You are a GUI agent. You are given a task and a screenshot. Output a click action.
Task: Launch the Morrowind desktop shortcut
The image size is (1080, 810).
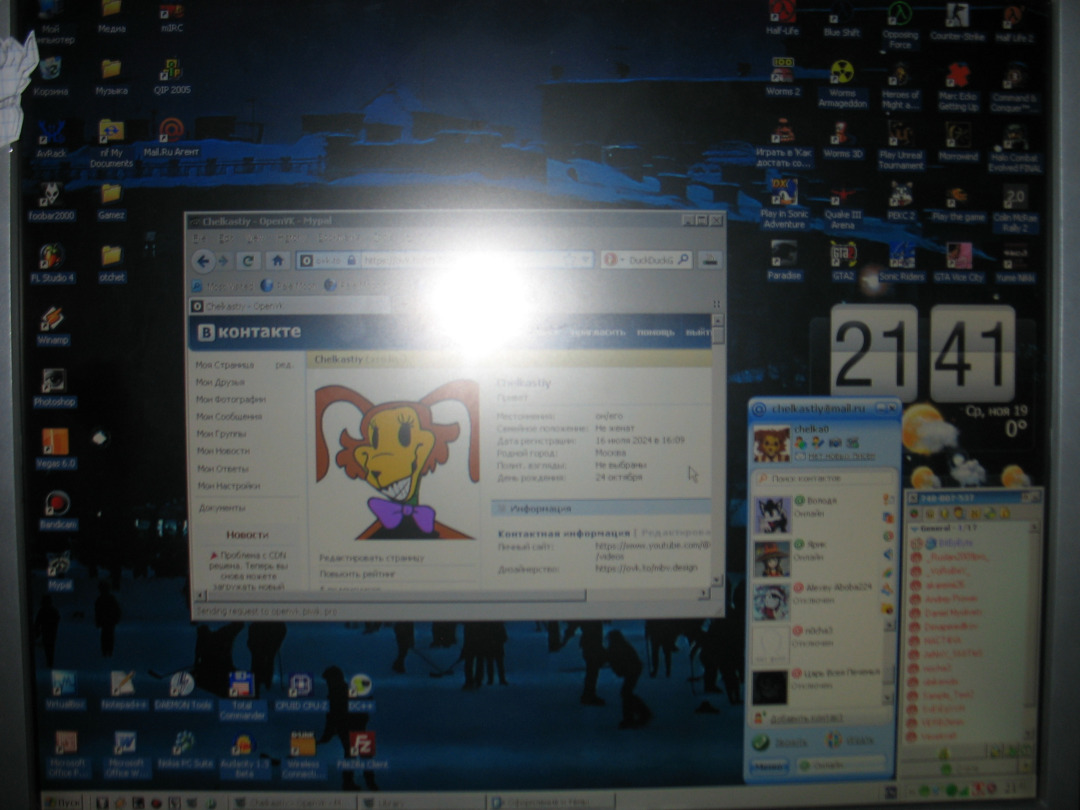click(x=958, y=143)
